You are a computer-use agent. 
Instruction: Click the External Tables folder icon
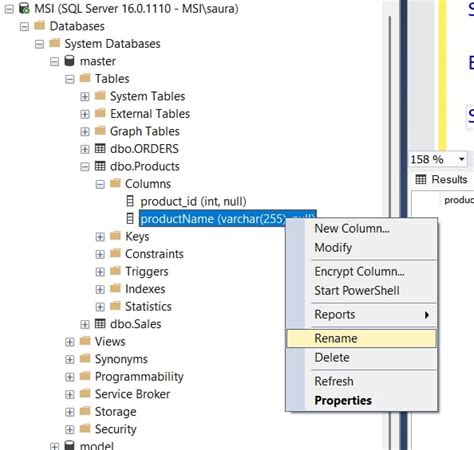pos(100,113)
